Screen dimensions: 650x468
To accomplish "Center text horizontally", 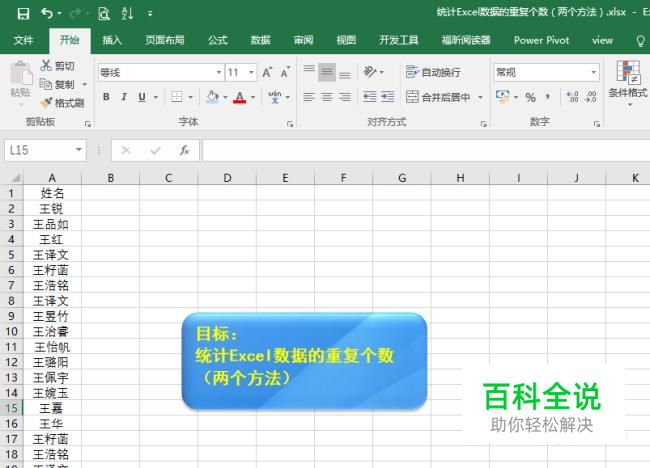I will pyautogui.click(x=327, y=97).
